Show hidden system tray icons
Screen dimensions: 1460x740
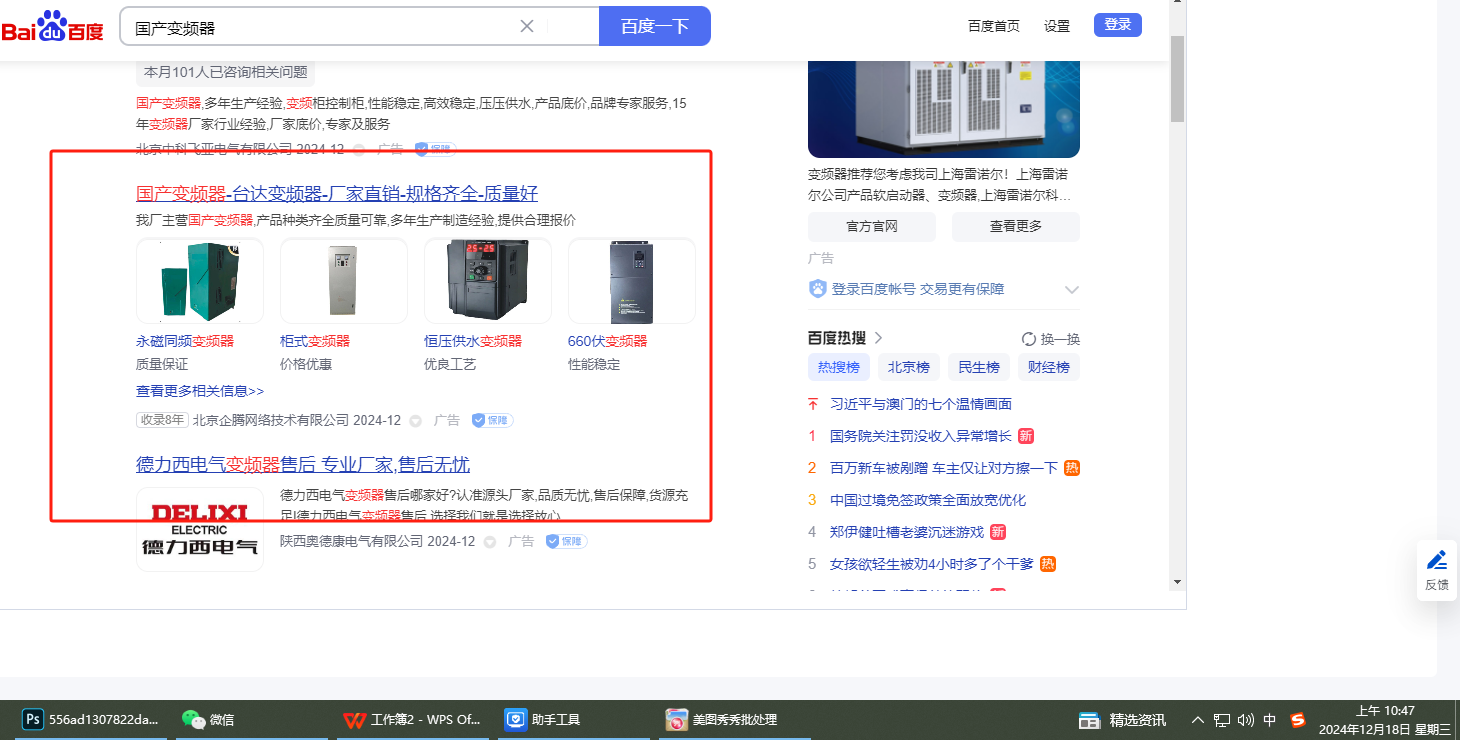1198,720
